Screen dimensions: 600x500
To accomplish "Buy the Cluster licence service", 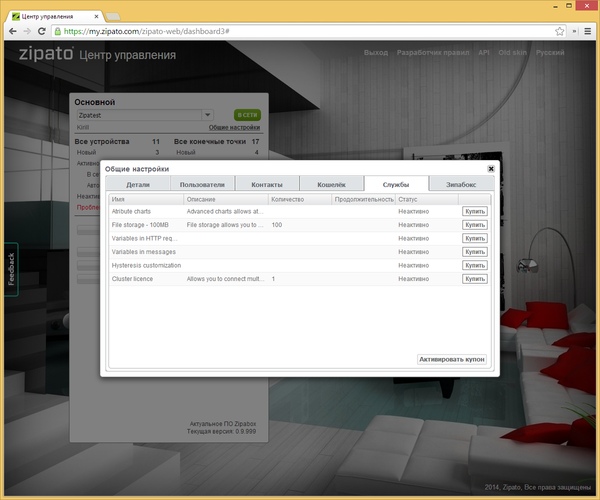I will [x=475, y=279].
